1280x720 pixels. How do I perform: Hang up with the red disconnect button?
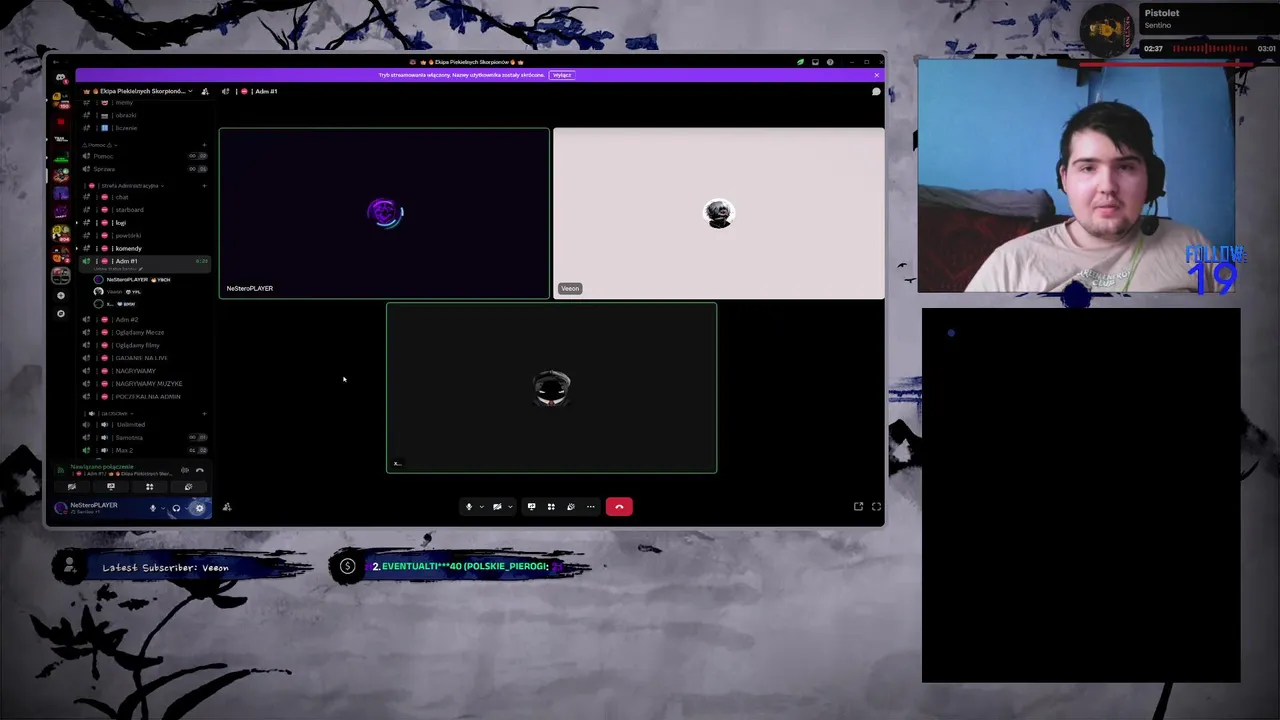(x=619, y=507)
